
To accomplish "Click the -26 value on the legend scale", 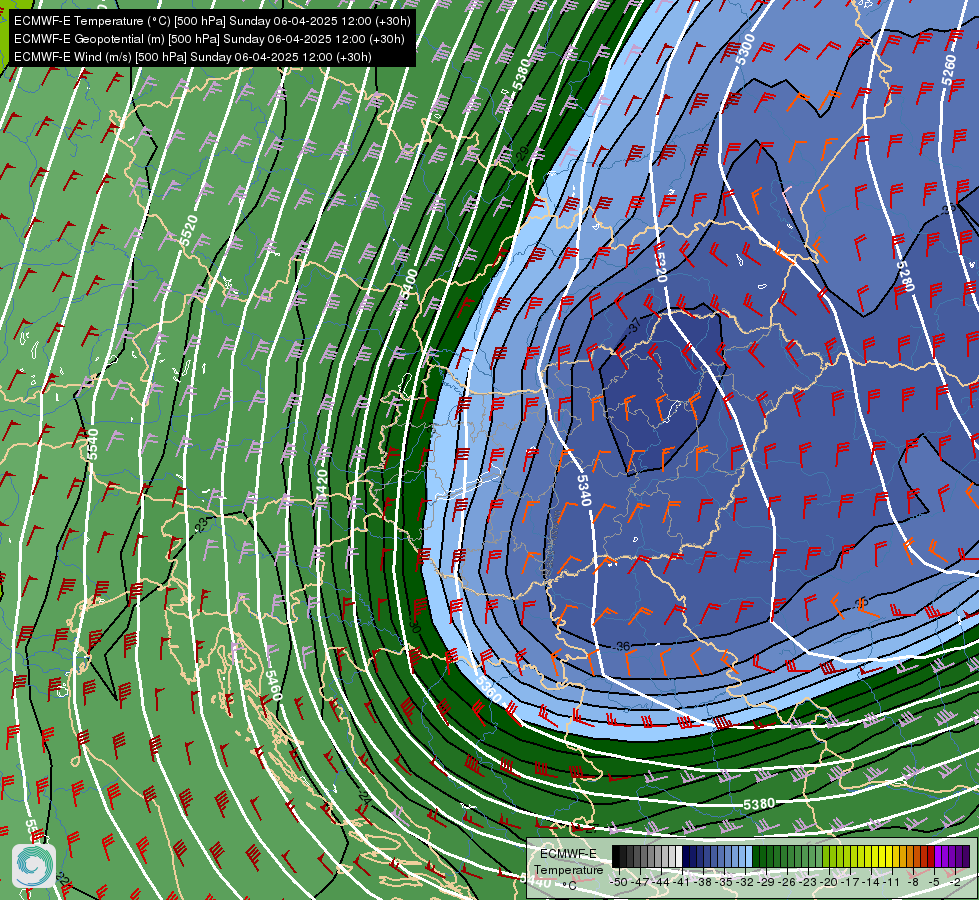I will click(787, 882).
